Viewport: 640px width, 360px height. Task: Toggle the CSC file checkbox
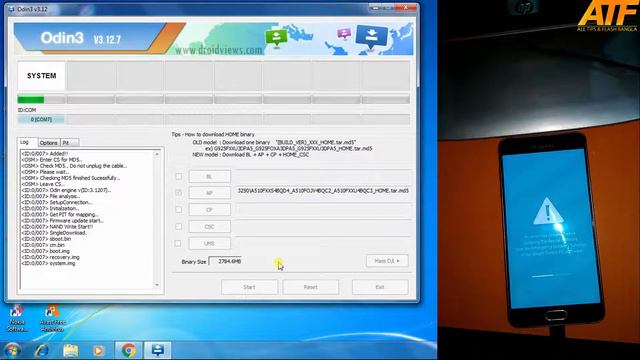coord(179,227)
